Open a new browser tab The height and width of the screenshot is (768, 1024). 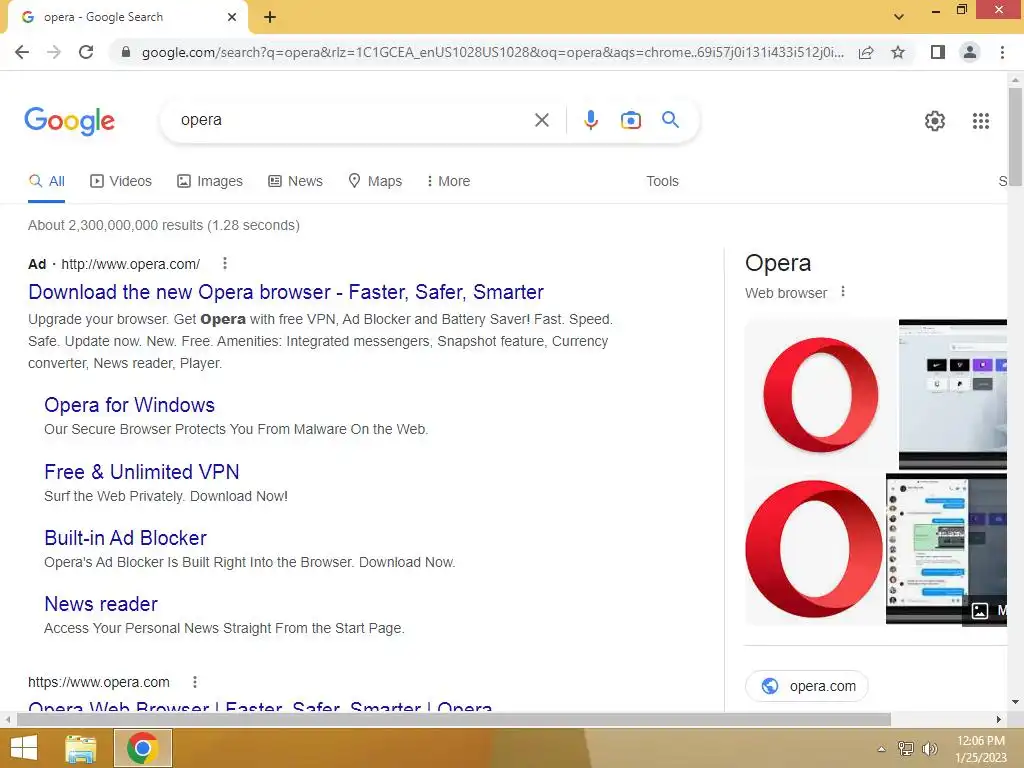[270, 17]
